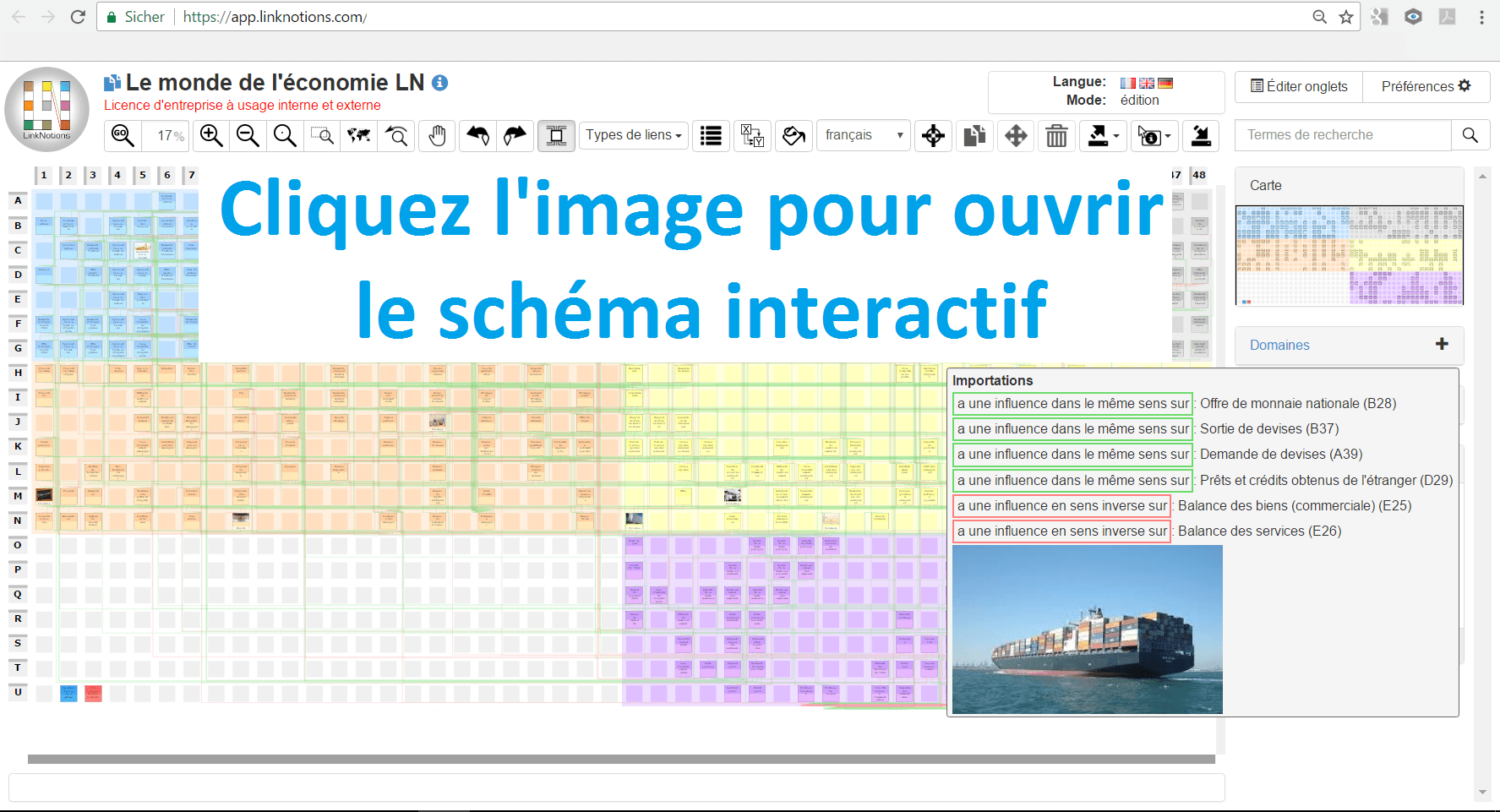Open the browser three-dot menu
This screenshot has height=812, width=1500.
pyautogui.click(x=1481, y=17)
